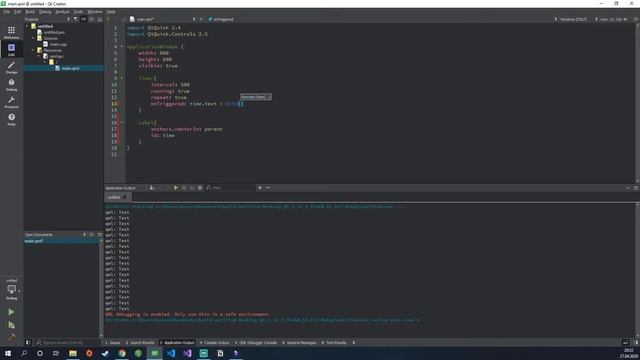640x360 pixels.
Task: Open the Help menu
Action: coord(111,12)
